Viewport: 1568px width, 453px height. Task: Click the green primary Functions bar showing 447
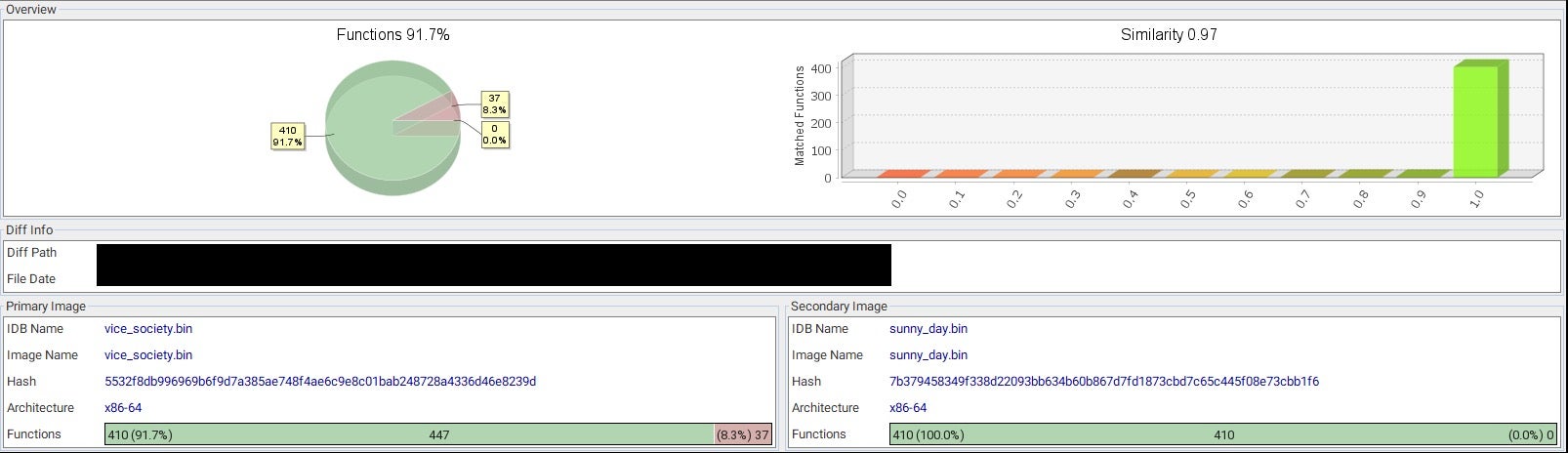[438, 434]
